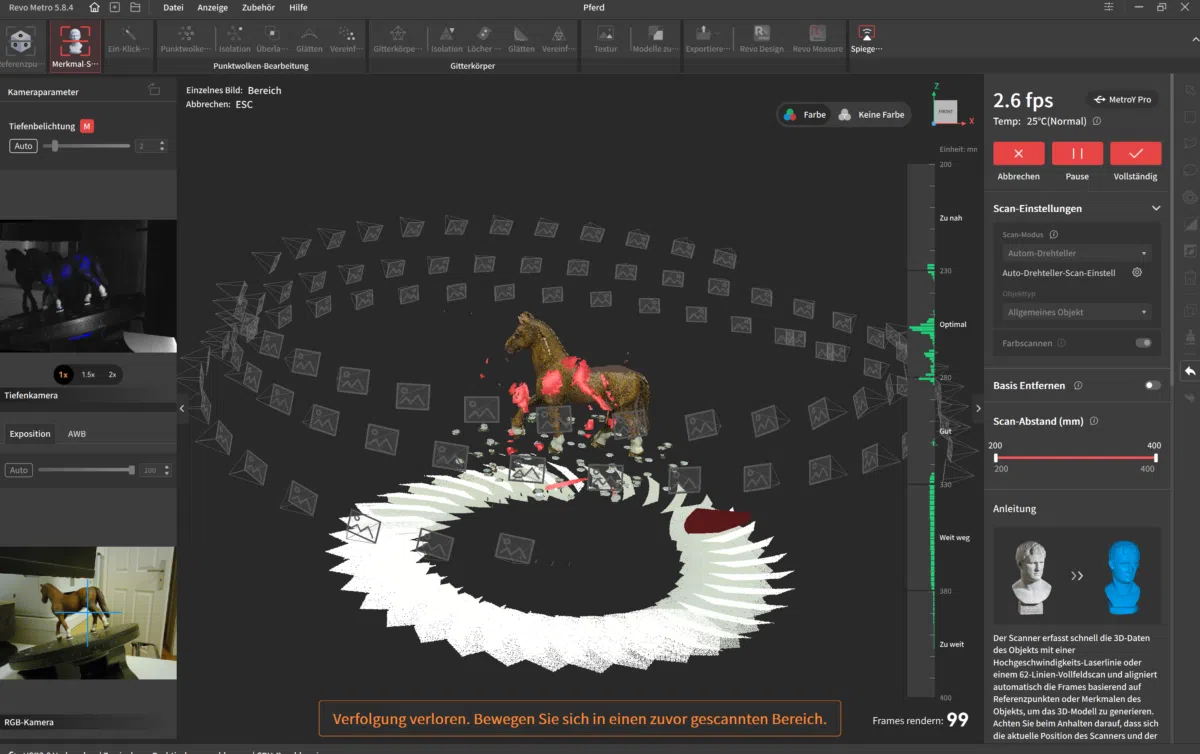Open Revo Measure from the toolbar
Viewport: 1200px width, 754px height.
click(x=817, y=37)
